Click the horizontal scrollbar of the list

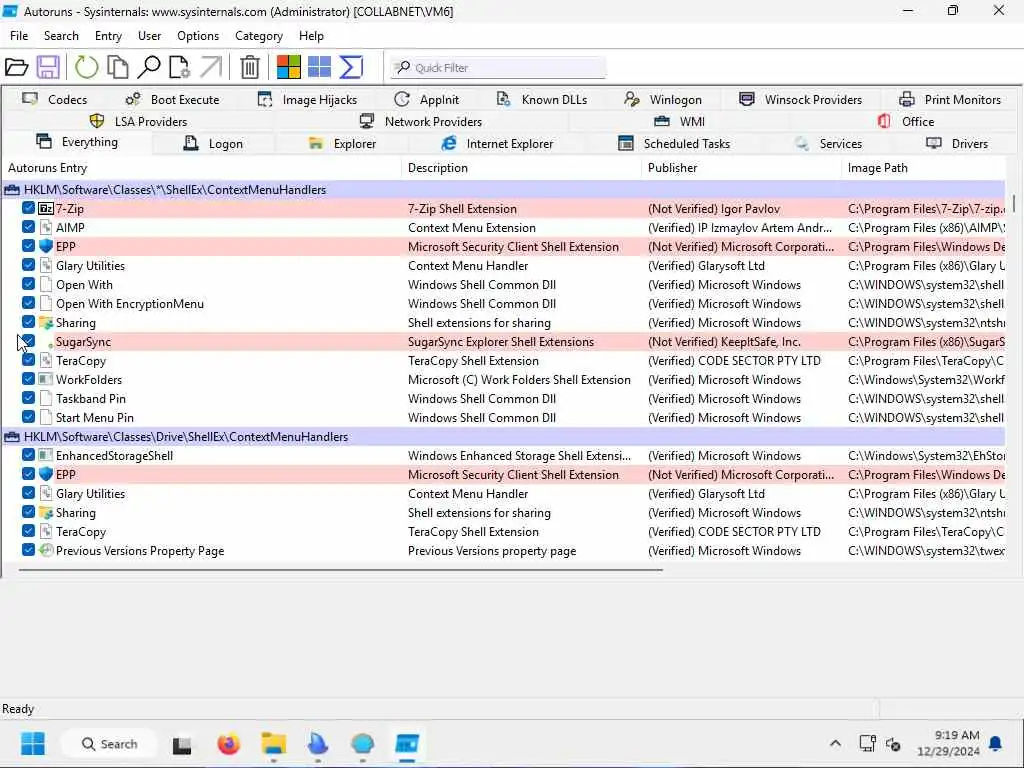pyautogui.click(x=341, y=569)
